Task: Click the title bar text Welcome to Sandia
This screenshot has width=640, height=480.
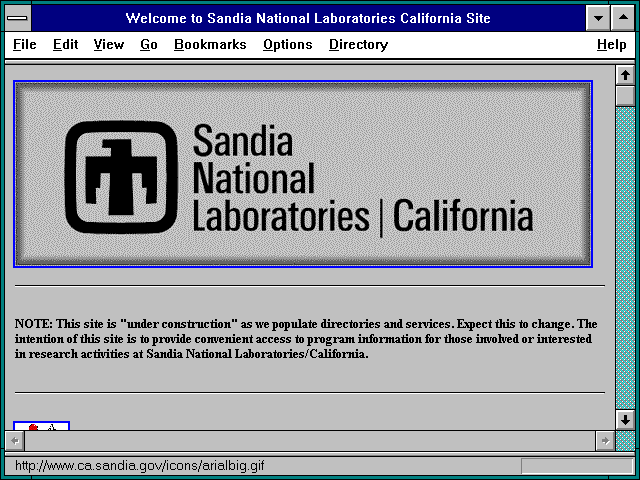Action: click(308, 18)
